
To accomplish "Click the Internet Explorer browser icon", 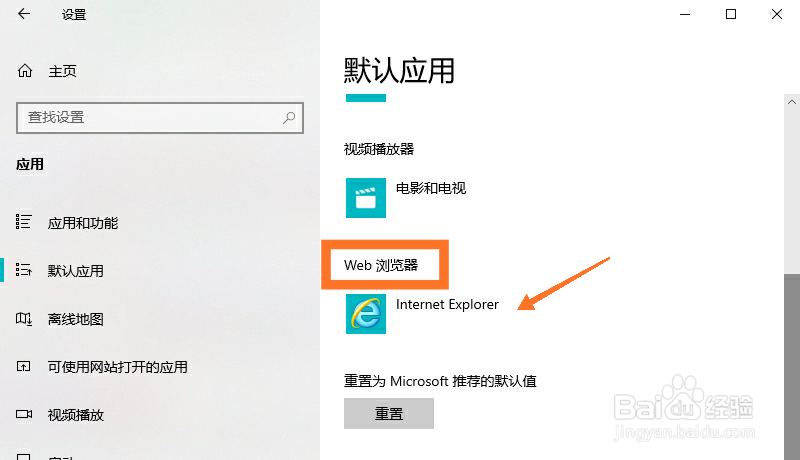I will [x=366, y=314].
